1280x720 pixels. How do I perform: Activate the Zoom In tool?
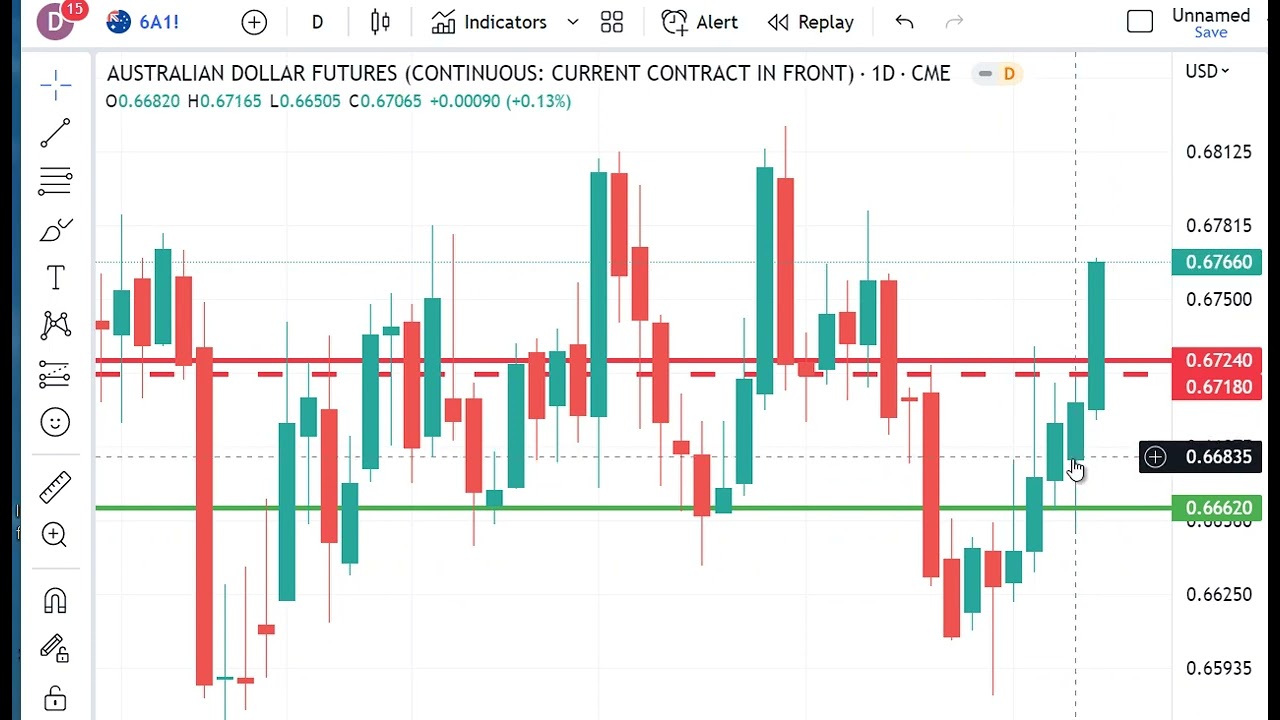(55, 536)
